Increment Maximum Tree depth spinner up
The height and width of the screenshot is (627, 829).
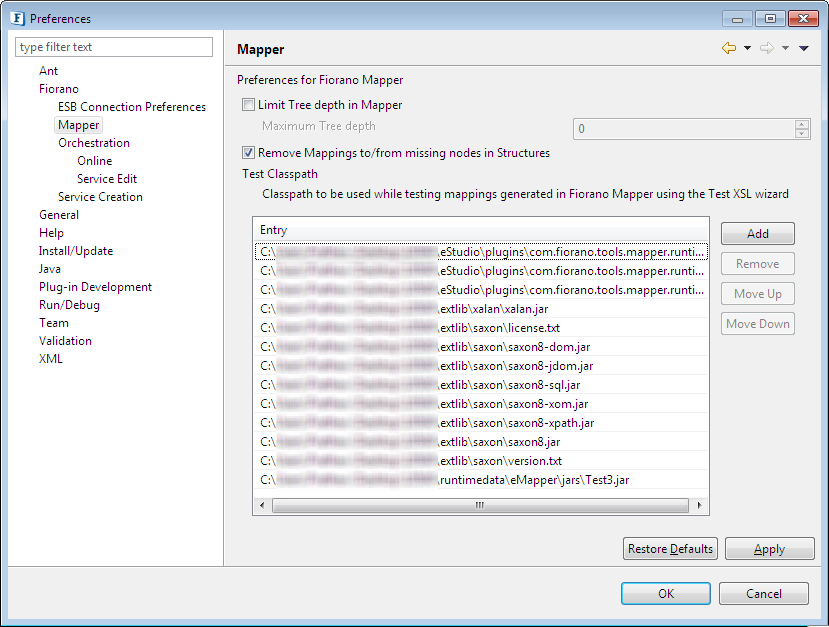(x=801, y=125)
